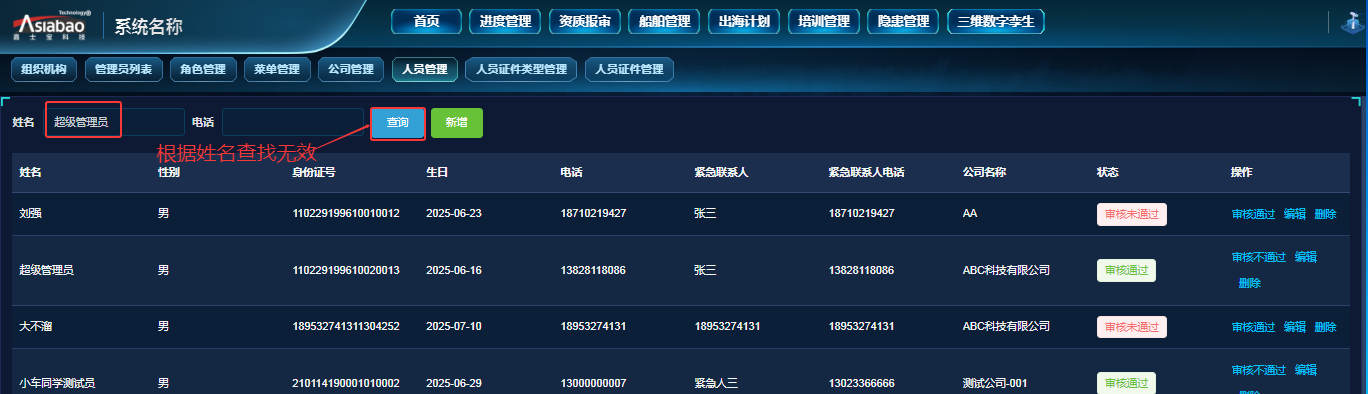Click 编辑 link in 大不溜 row
The image size is (1368, 394).
[x=1294, y=327]
